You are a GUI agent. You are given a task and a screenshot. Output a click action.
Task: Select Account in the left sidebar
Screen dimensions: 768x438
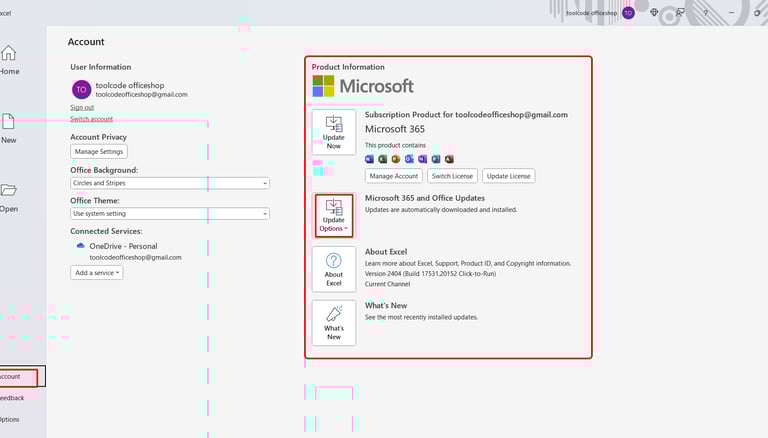tap(18, 376)
